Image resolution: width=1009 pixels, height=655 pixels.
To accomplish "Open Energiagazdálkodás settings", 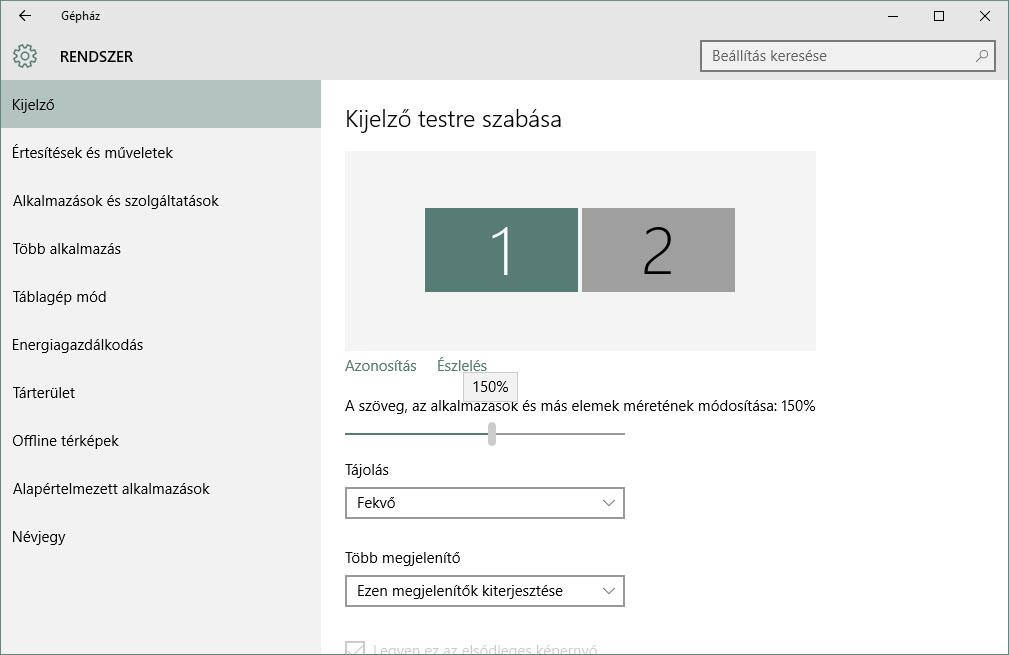I will tap(78, 345).
